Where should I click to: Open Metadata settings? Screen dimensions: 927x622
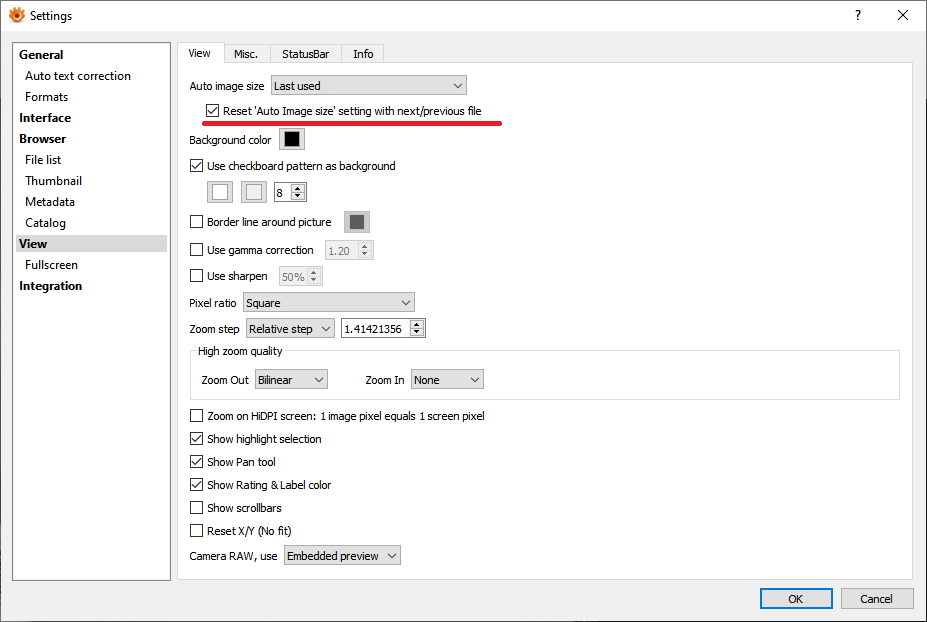pyautogui.click(x=50, y=202)
